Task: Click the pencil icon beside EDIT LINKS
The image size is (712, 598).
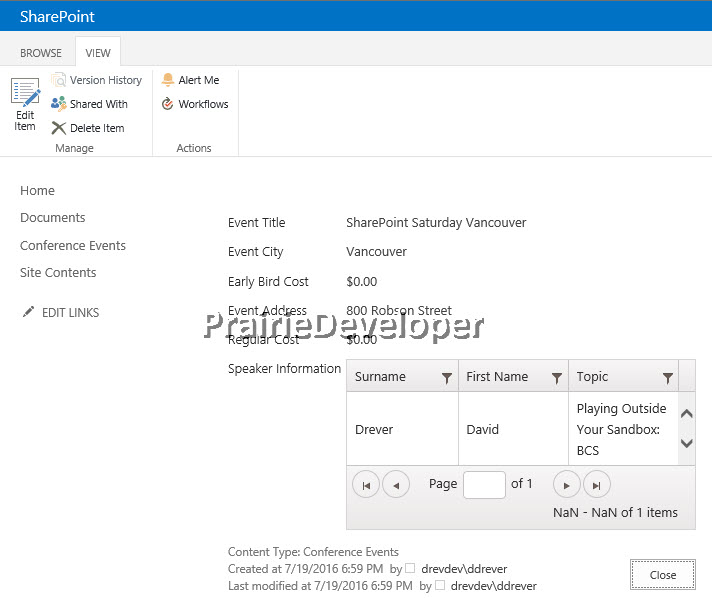Action: click(28, 312)
